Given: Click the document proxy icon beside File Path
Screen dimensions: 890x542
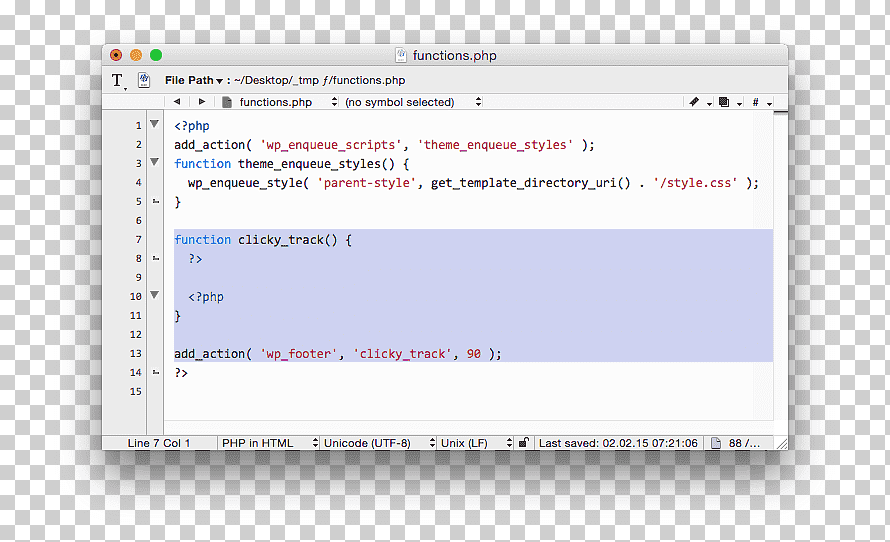Looking at the screenshot, I should [x=144, y=80].
